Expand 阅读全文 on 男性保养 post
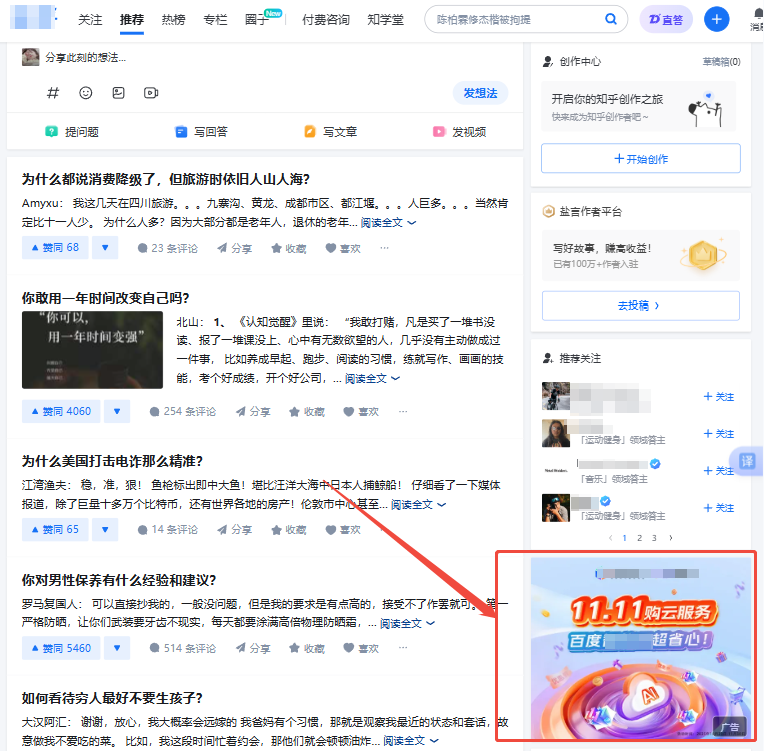This screenshot has height=751, width=764. 407,623
